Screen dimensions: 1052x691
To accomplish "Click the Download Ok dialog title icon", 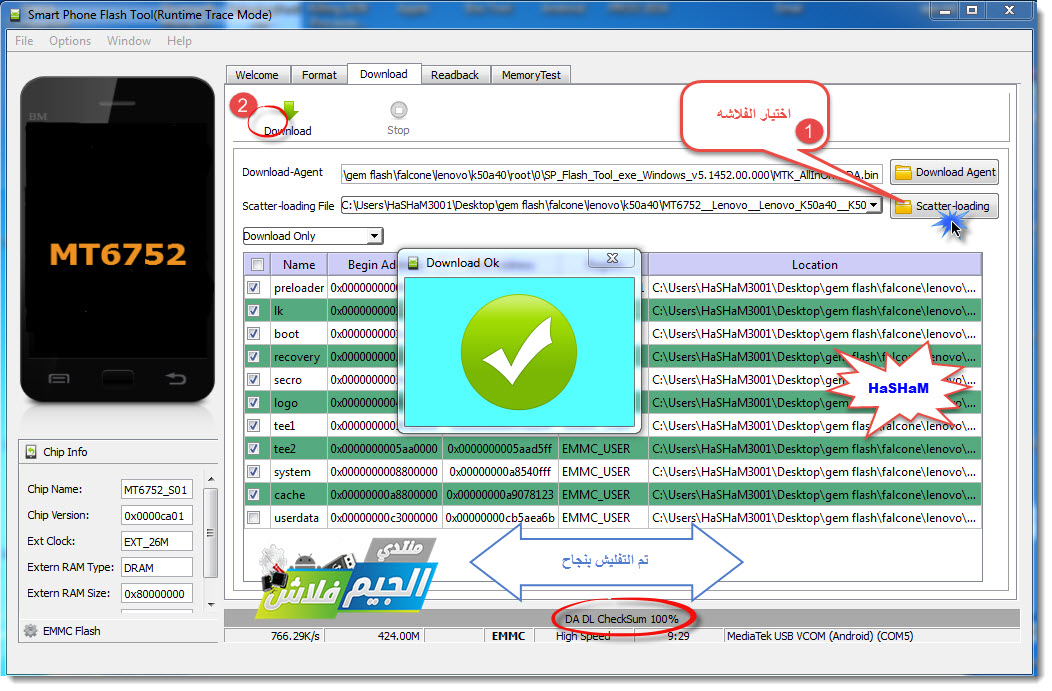I will click(413, 263).
